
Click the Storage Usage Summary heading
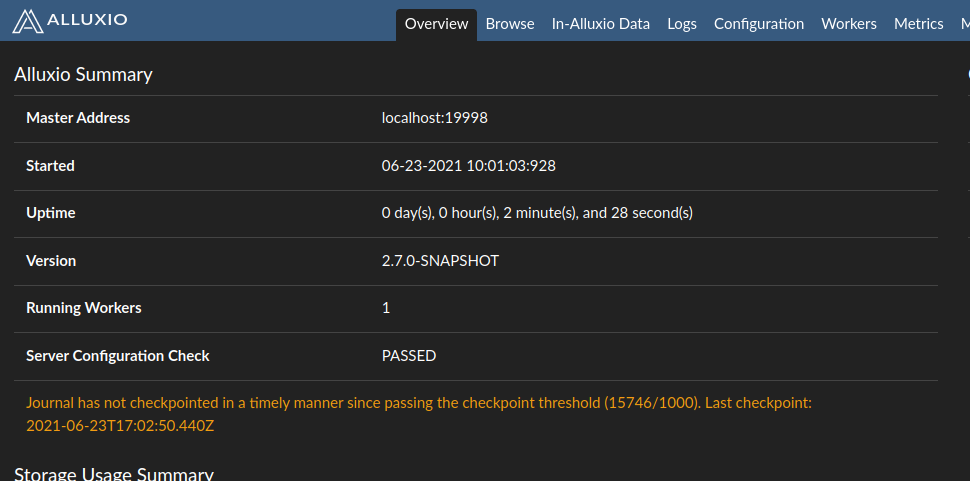coord(114,474)
